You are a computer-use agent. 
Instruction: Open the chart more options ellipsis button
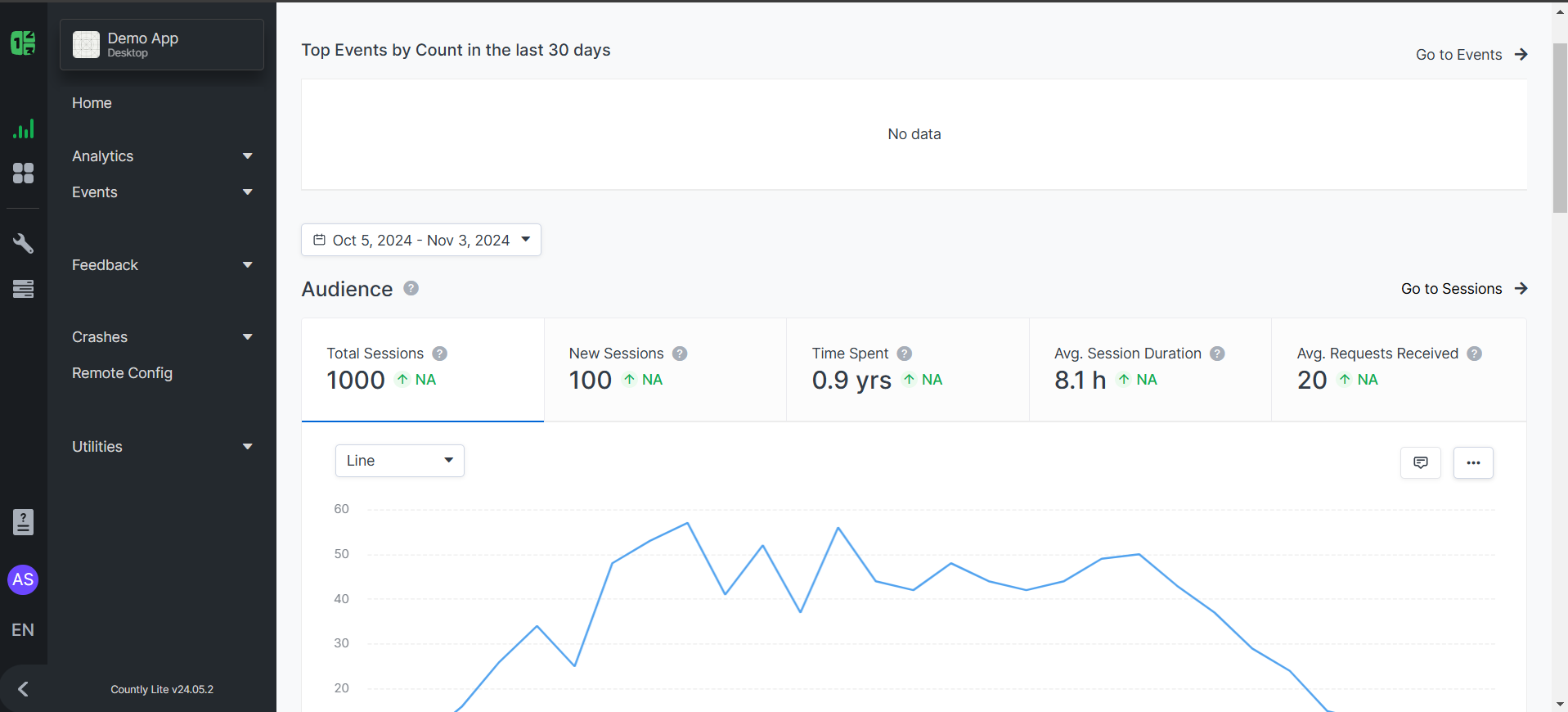[x=1473, y=462]
